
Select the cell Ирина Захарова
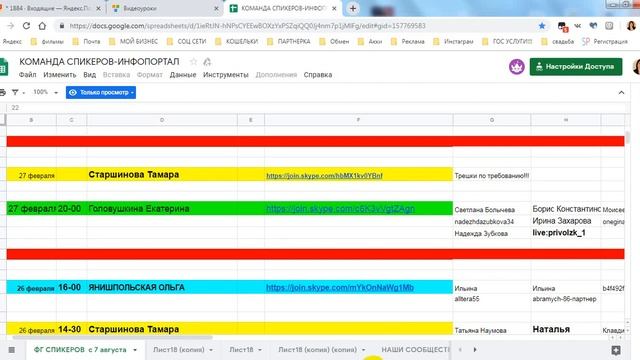tap(566, 221)
